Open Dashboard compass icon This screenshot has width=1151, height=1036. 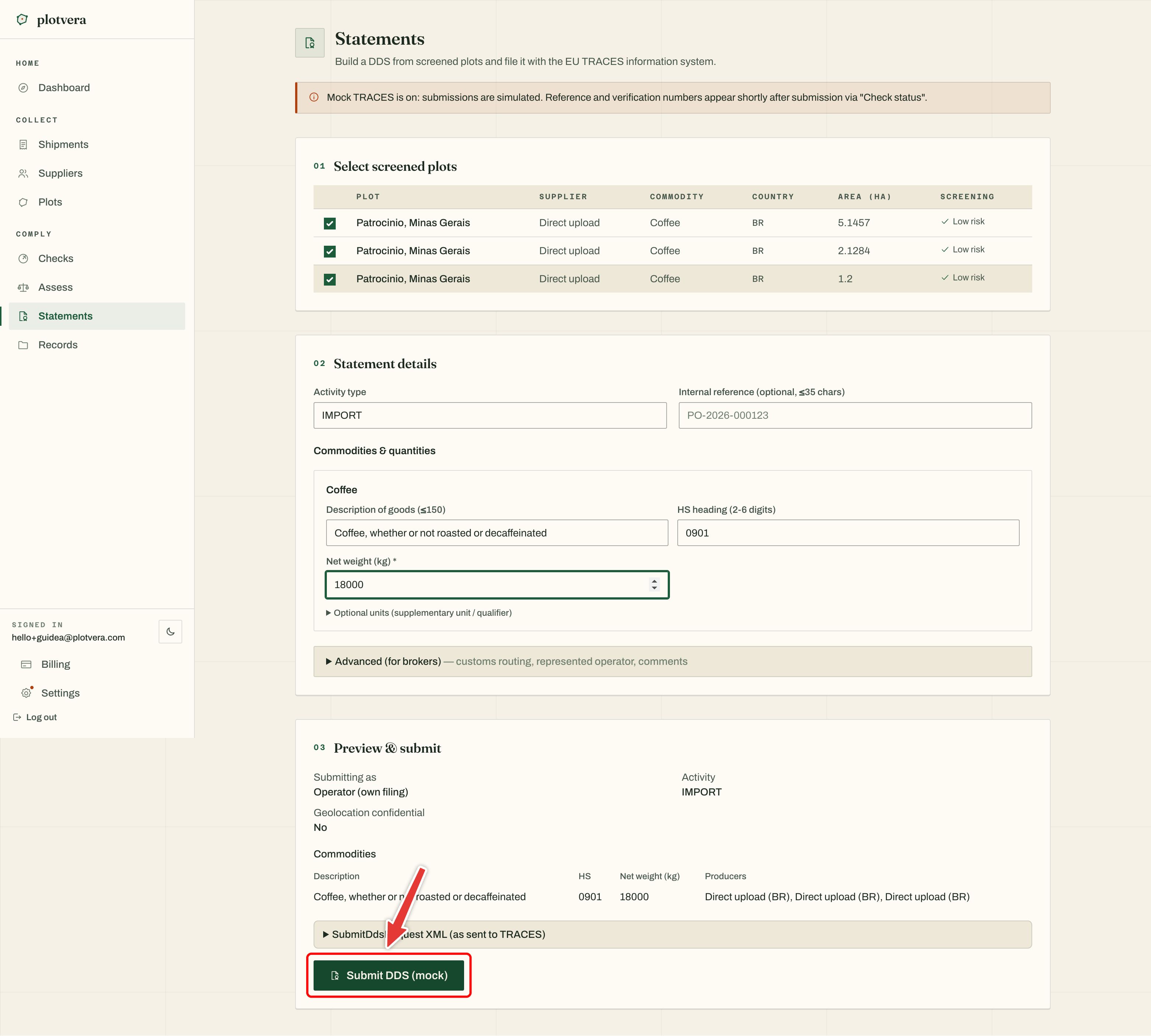23,88
